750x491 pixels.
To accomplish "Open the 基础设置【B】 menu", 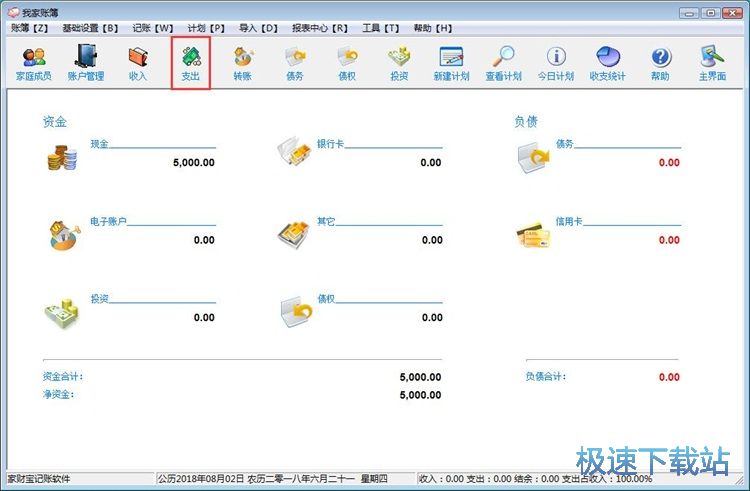I will (90, 28).
